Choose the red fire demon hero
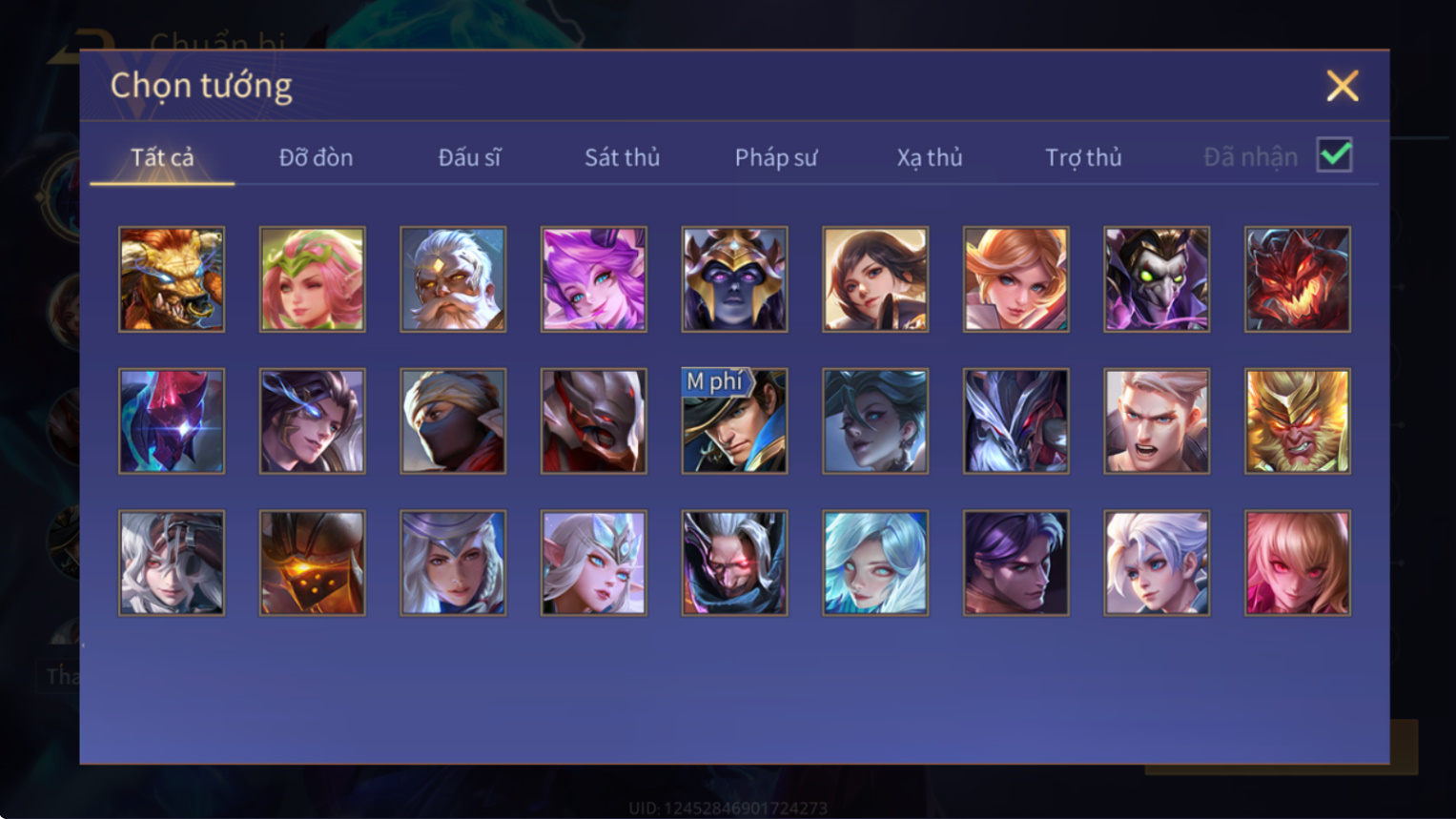 tap(1298, 279)
